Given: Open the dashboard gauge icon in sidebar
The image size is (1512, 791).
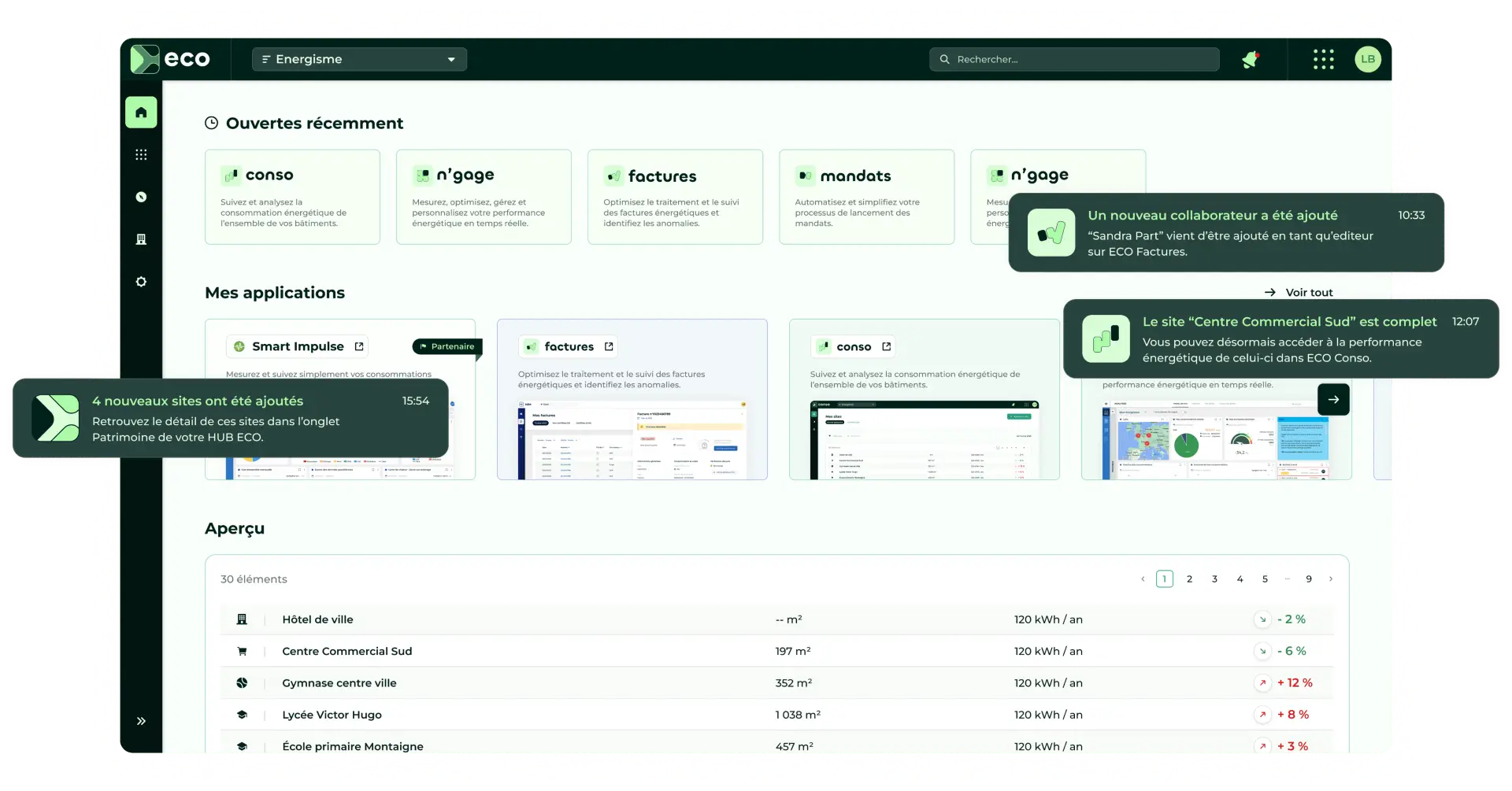Looking at the screenshot, I should (141, 197).
